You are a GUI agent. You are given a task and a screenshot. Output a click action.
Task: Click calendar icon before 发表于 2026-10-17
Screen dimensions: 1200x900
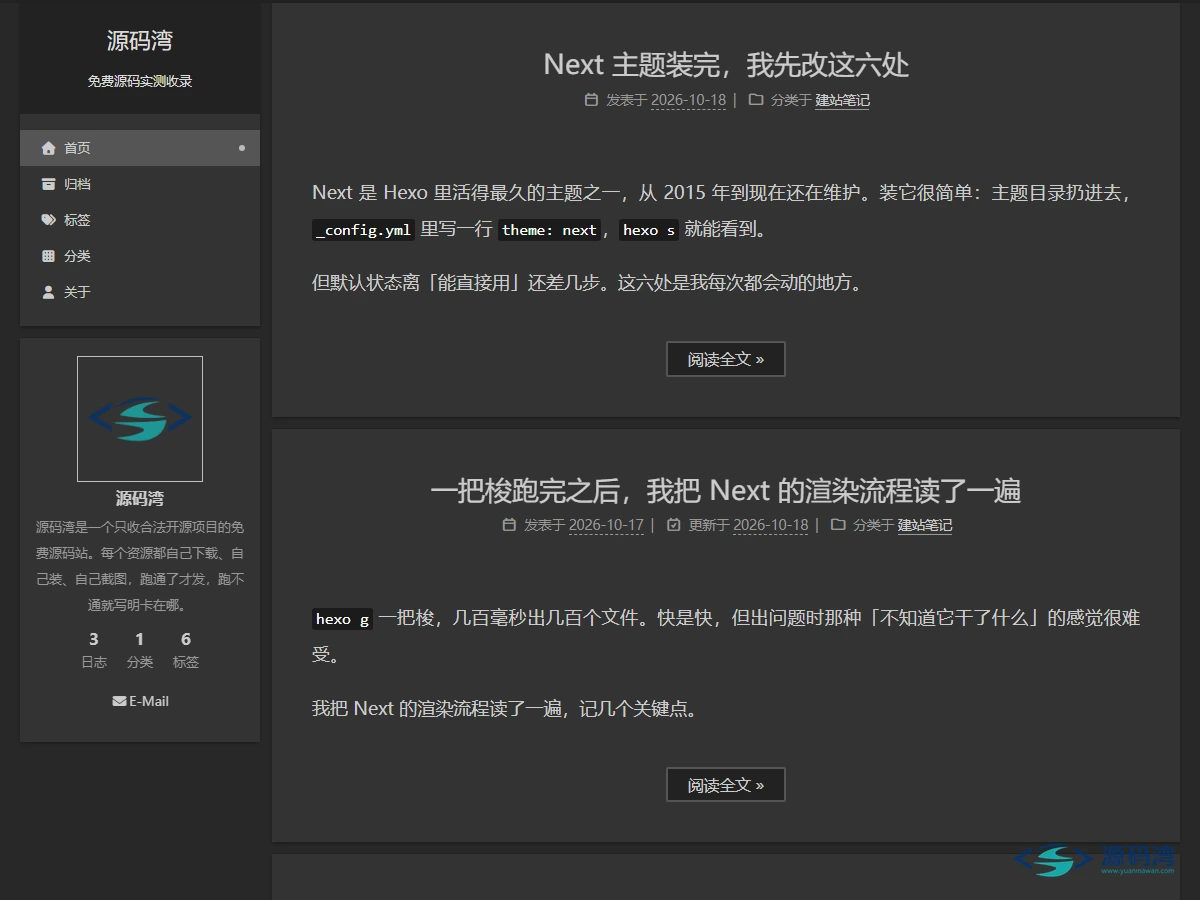click(x=509, y=525)
